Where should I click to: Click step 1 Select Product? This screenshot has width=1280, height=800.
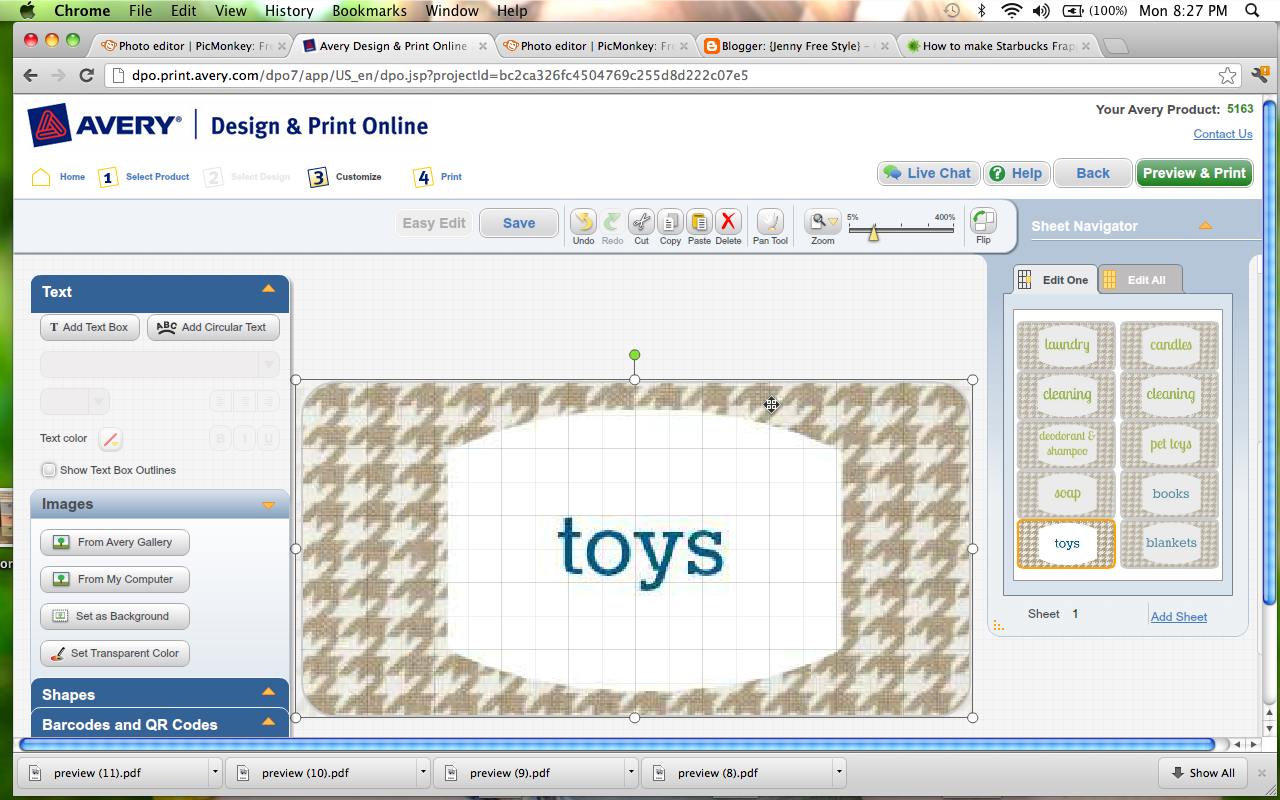(x=144, y=177)
